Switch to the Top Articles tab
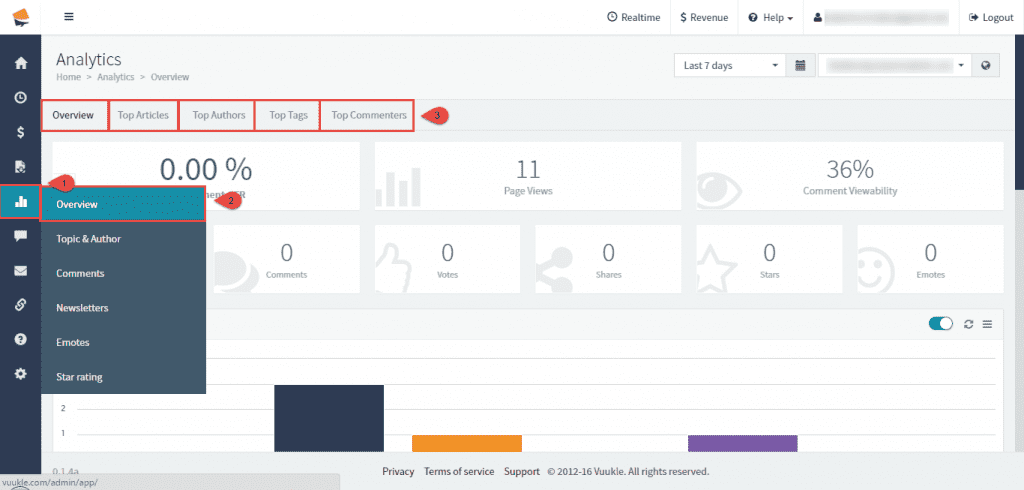This screenshot has height=490, width=1024. (x=143, y=115)
